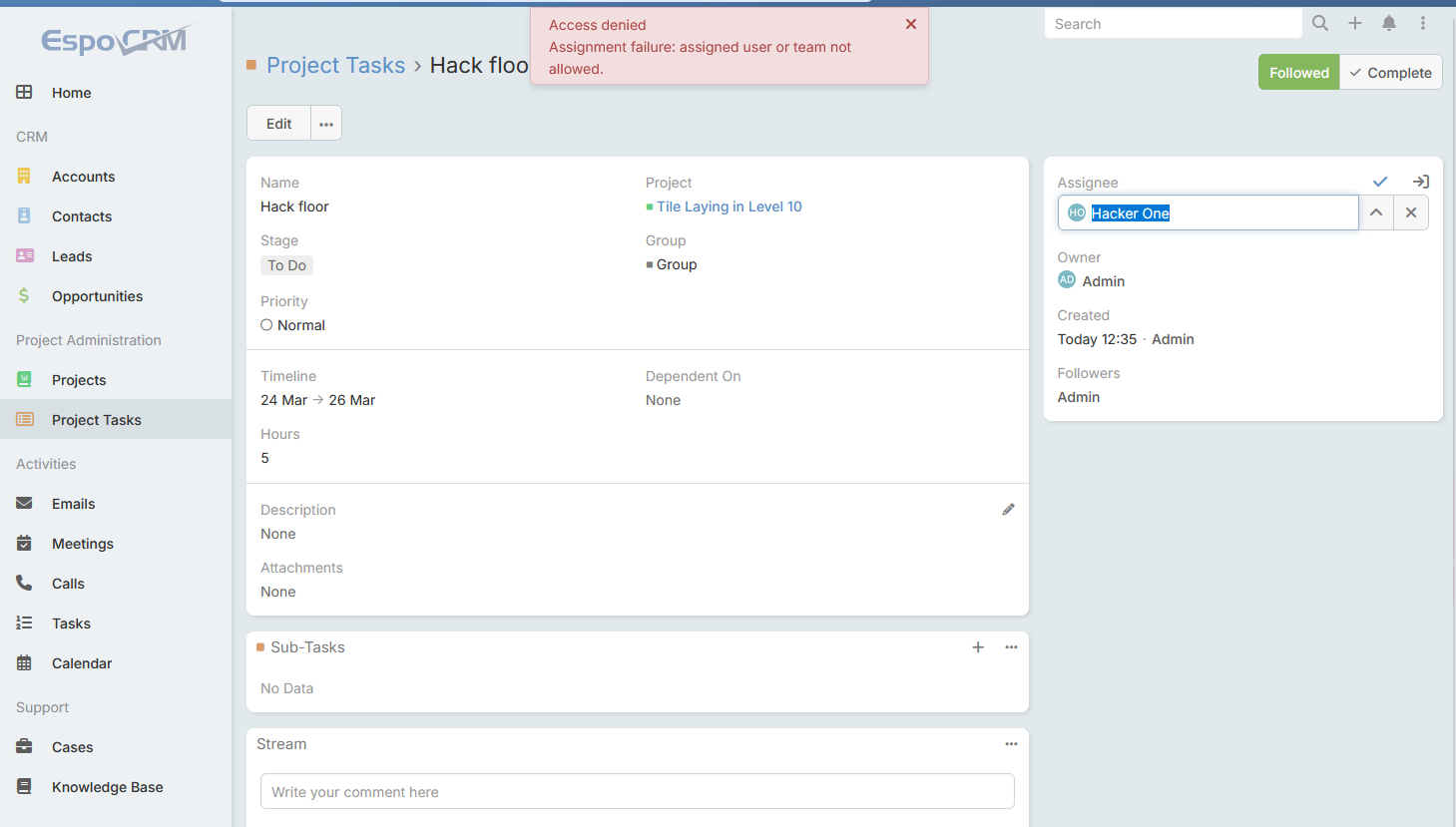Clear the Hacker One assignee field

tap(1410, 212)
